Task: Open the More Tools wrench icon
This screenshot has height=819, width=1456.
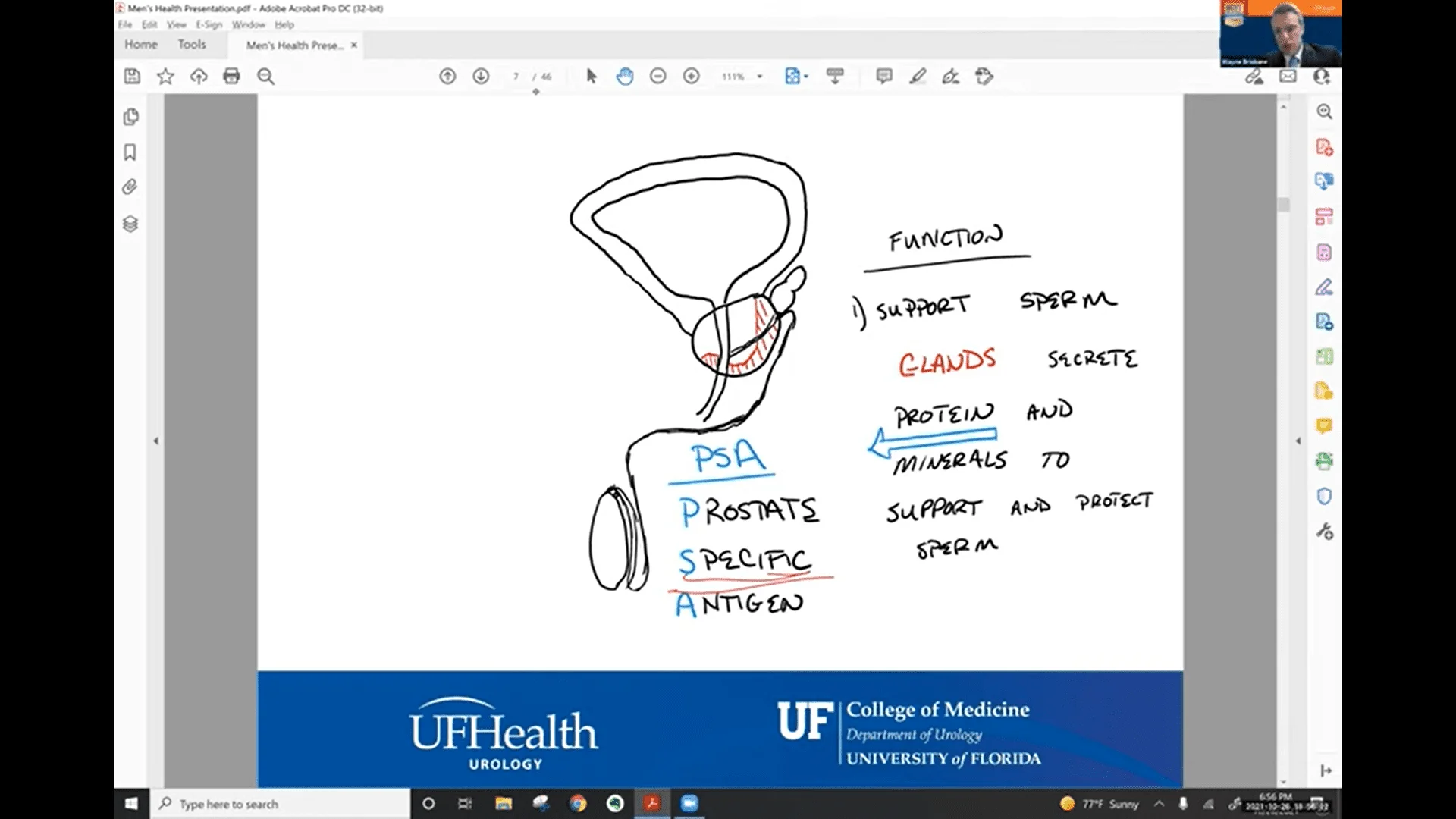Action: (x=1324, y=532)
